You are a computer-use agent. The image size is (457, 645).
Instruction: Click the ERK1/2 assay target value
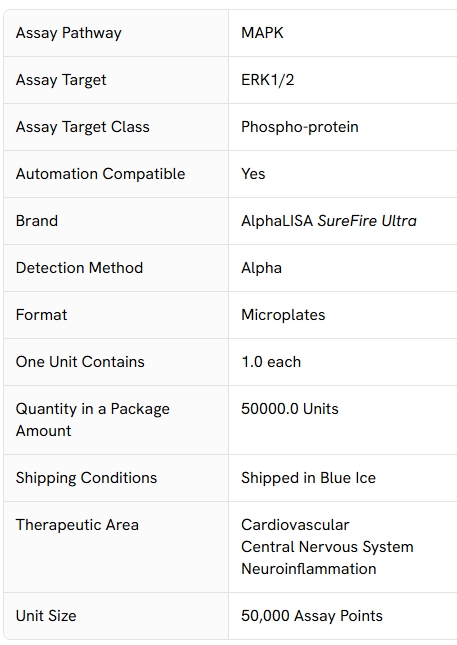click(x=268, y=80)
